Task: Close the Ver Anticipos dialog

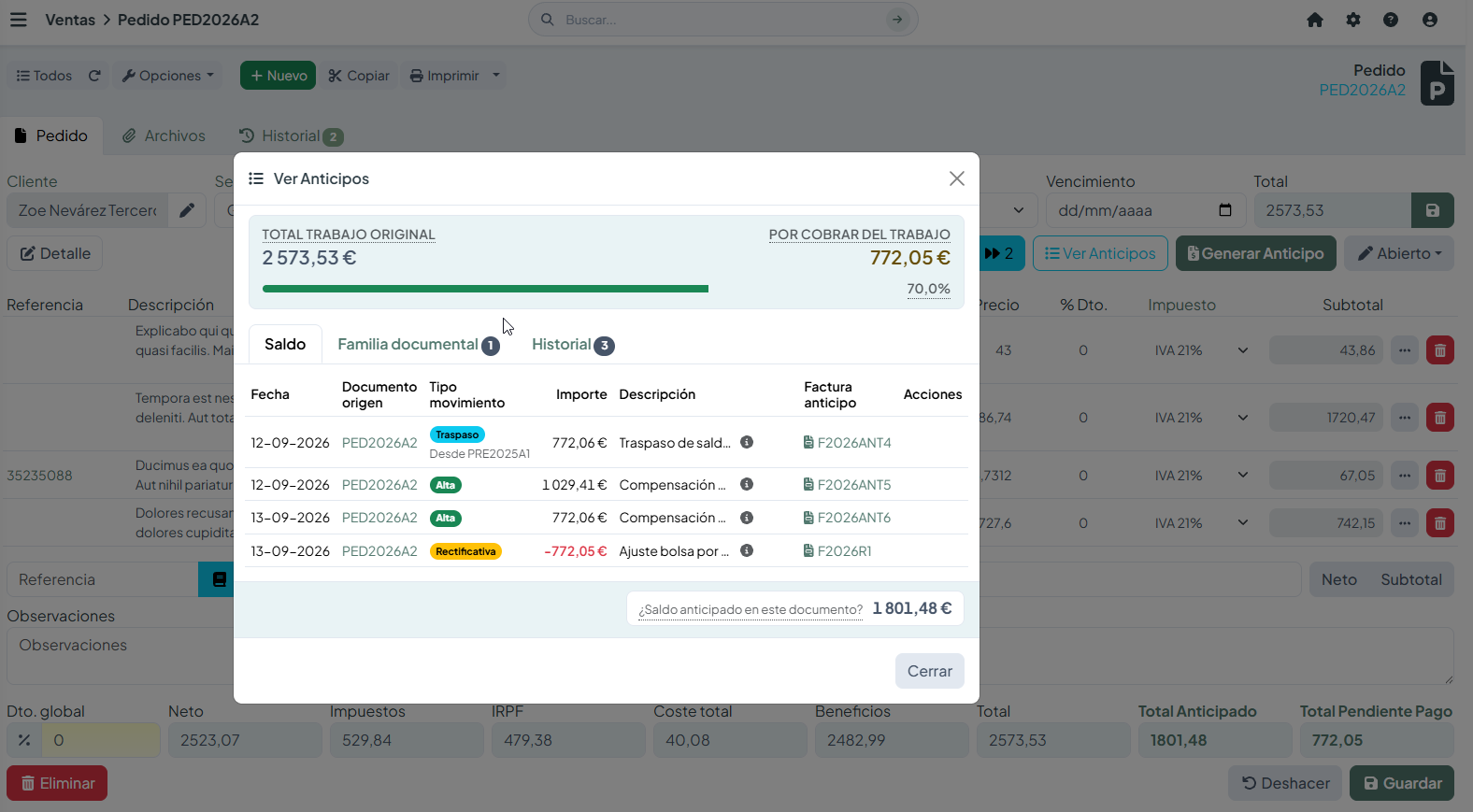Action: point(957,178)
